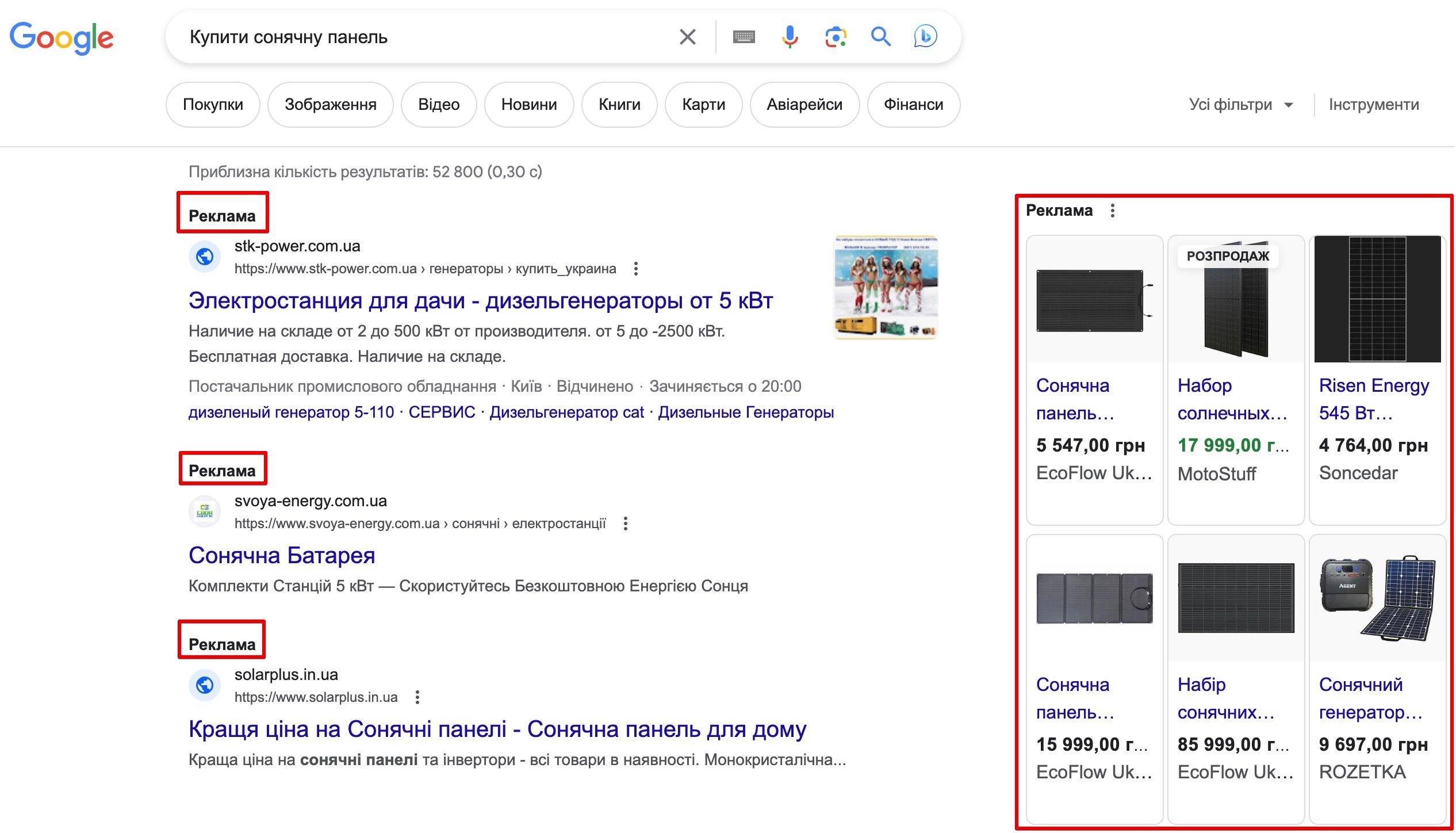Open Risen Energy 545 Вт listing
The height and width of the screenshot is (833, 1456).
1374,399
